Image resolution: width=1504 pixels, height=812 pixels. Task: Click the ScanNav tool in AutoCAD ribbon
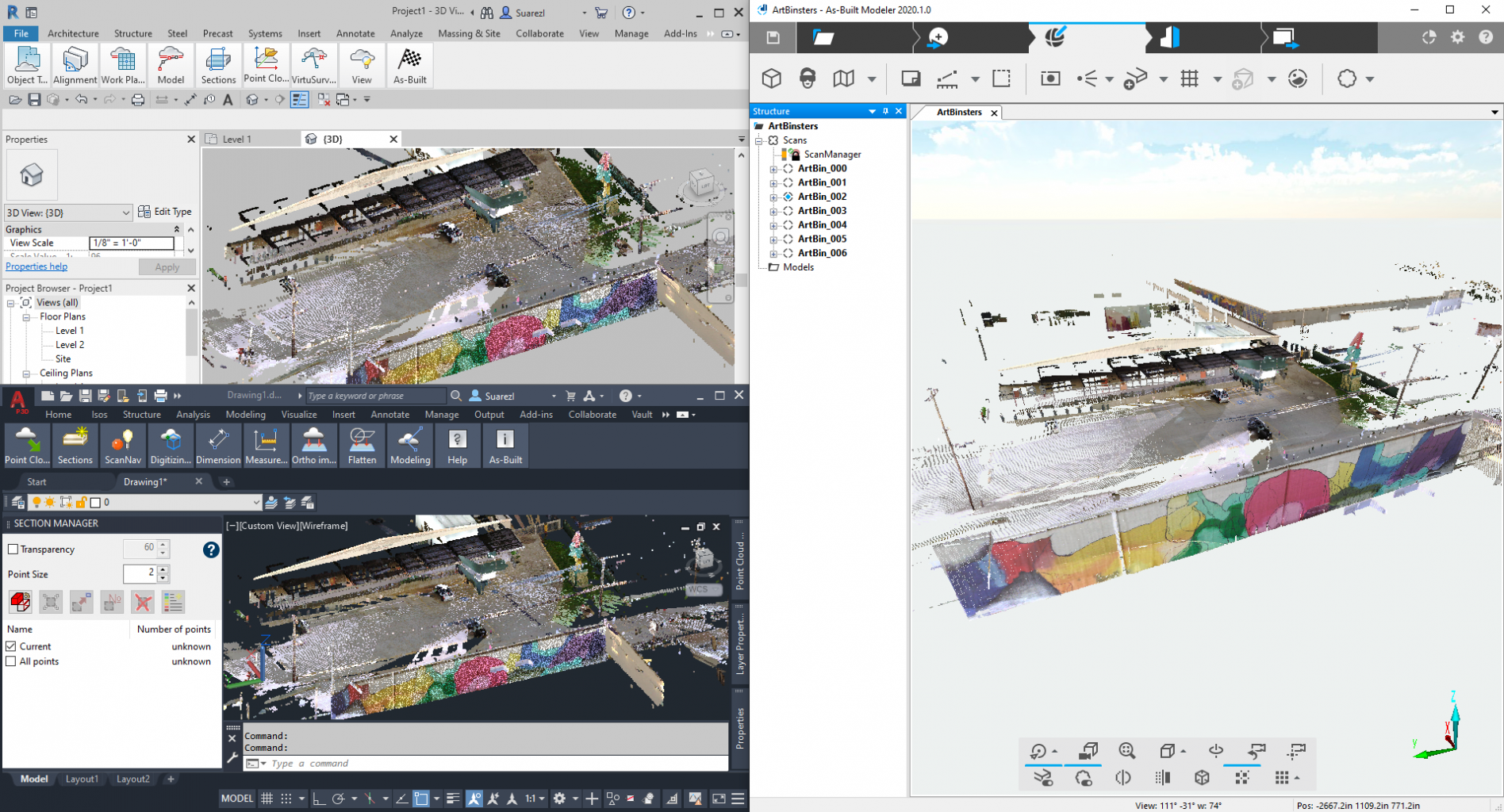coord(123,445)
